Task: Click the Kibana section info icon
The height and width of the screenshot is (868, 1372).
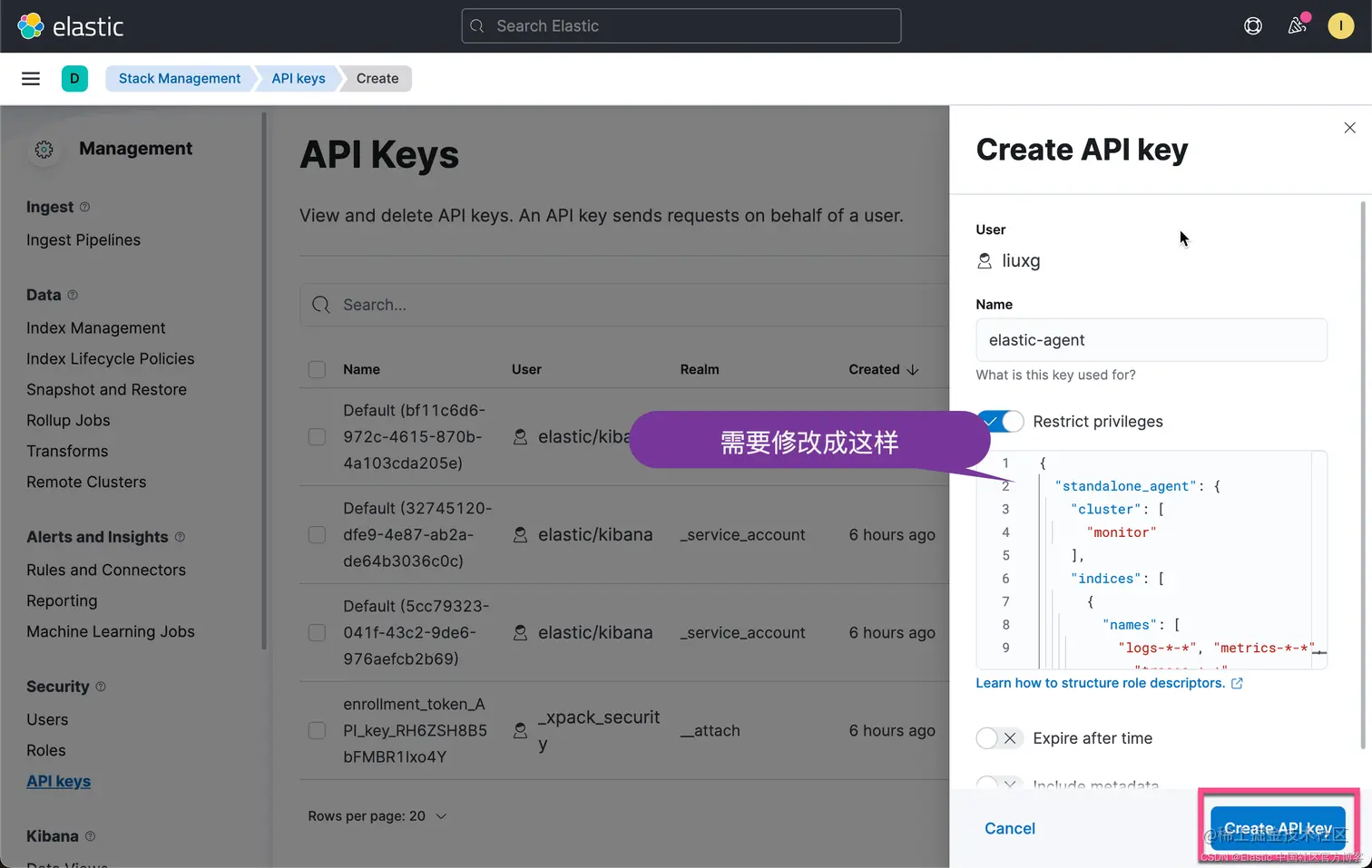Action: pyautogui.click(x=90, y=836)
